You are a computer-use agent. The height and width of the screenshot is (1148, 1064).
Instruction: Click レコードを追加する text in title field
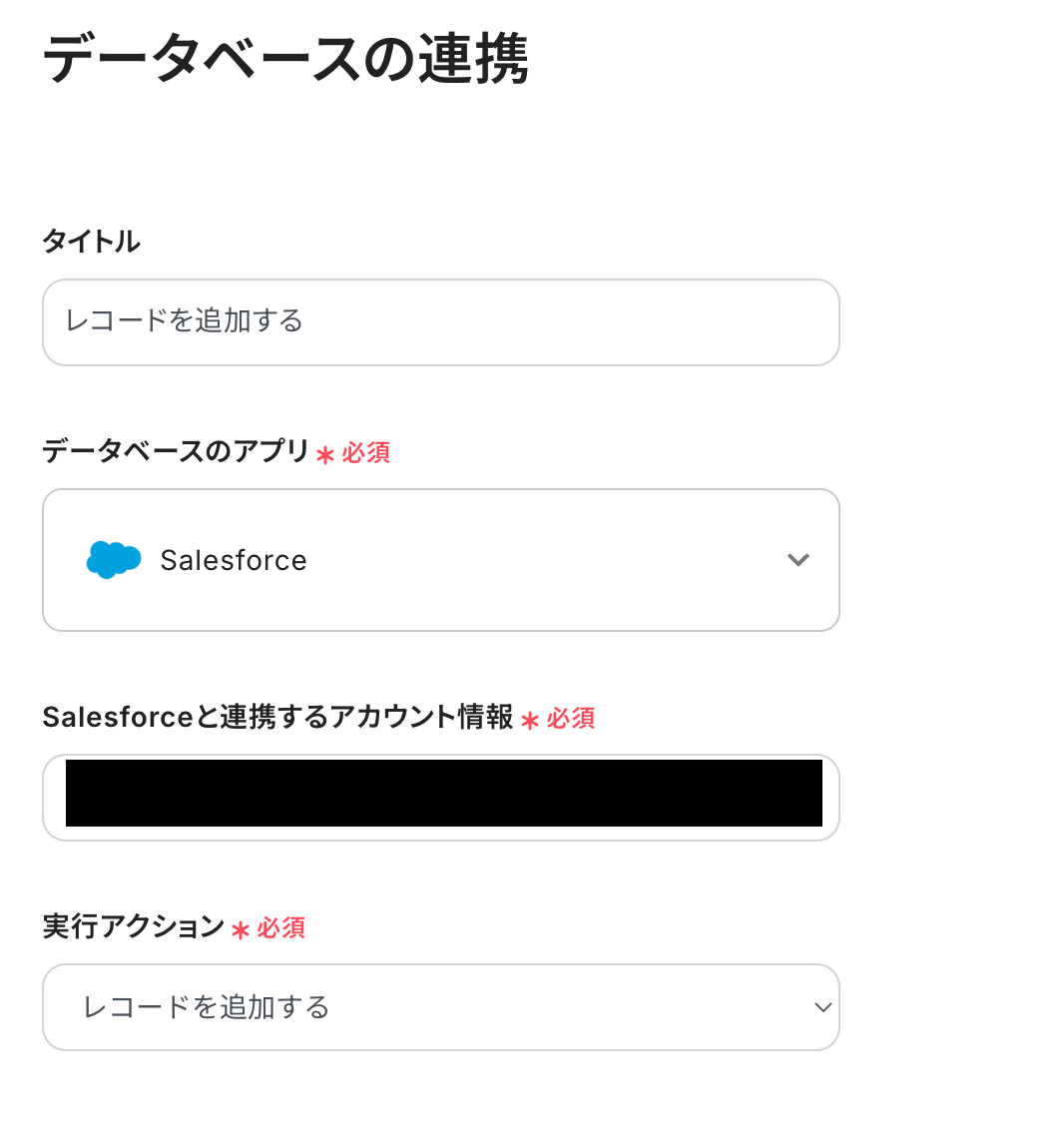184,320
